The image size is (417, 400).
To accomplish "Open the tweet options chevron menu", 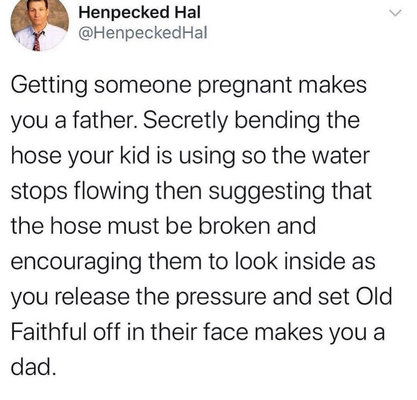I will (x=395, y=13).
